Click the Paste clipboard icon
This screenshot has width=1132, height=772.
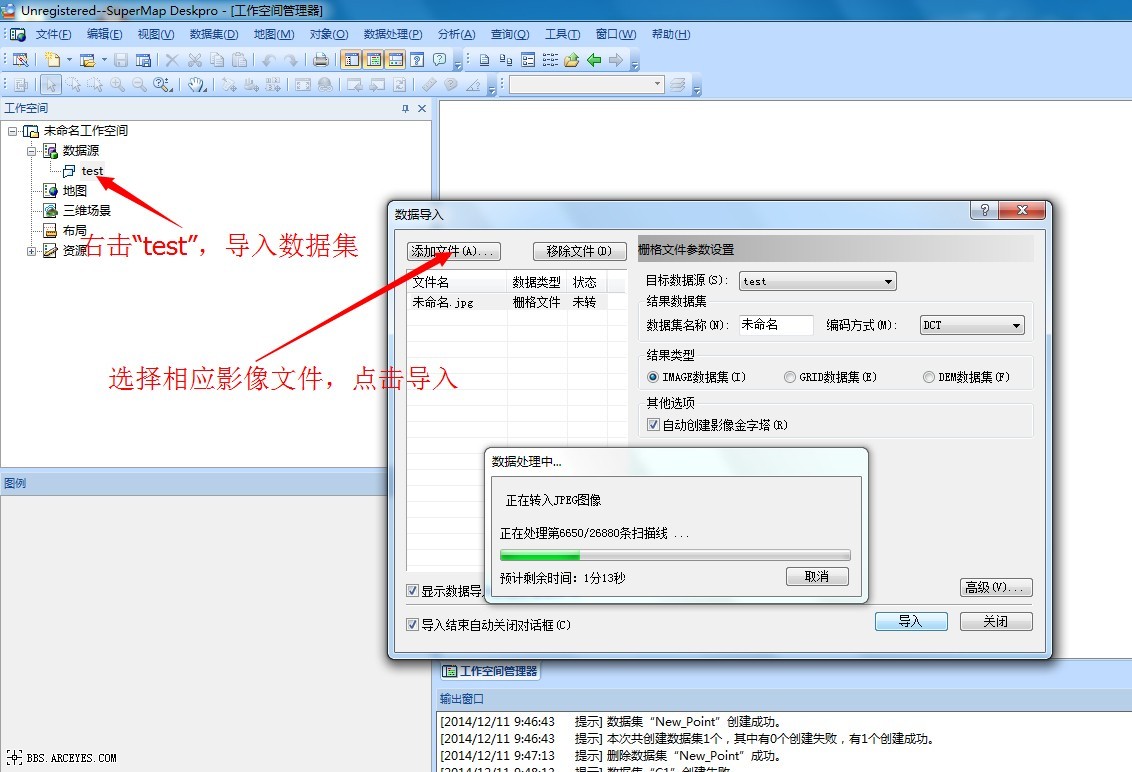[x=239, y=60]
